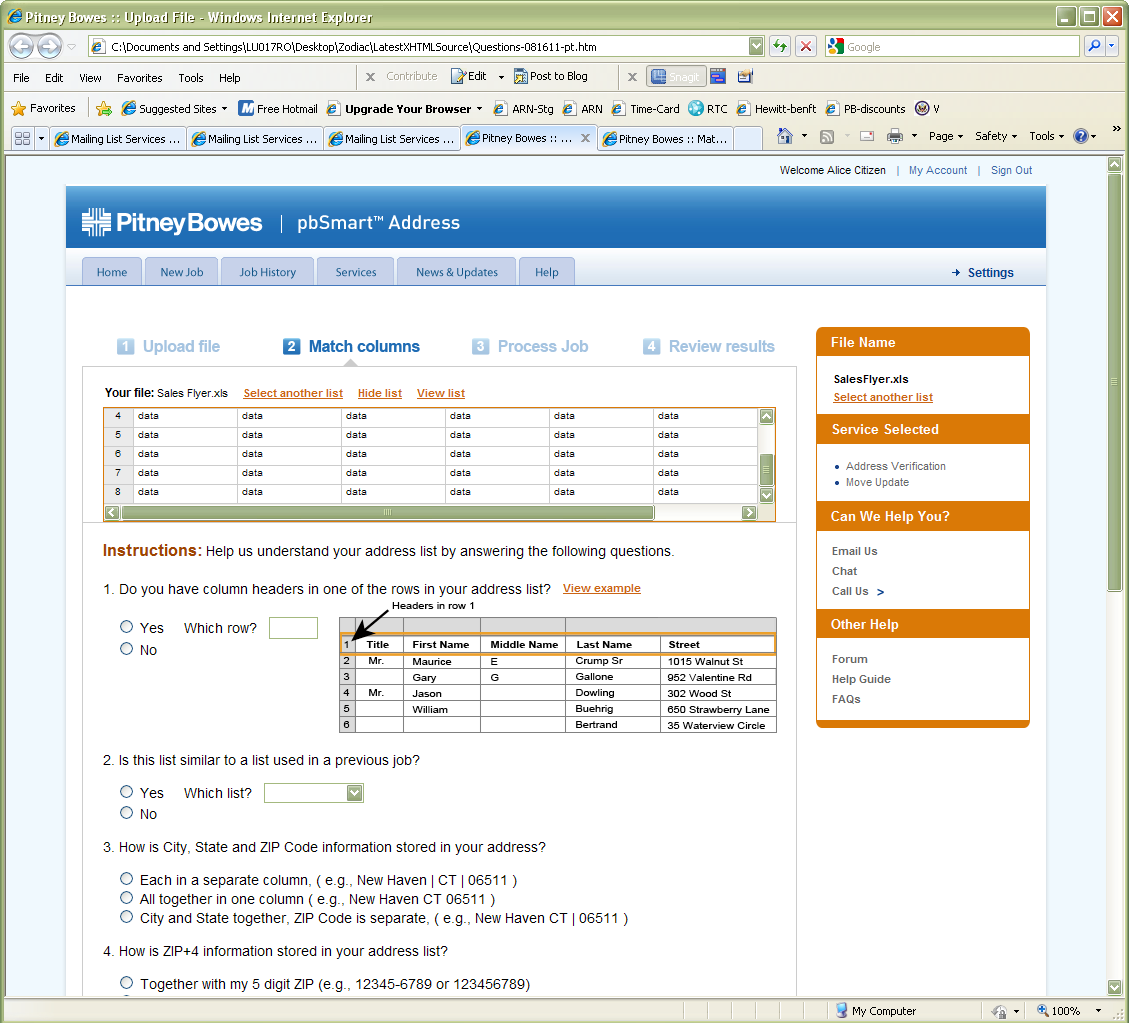The width and height of the screenshot is (1129, 1023).
Task: Switch to the Job History tab
Action: pos(267,272)
